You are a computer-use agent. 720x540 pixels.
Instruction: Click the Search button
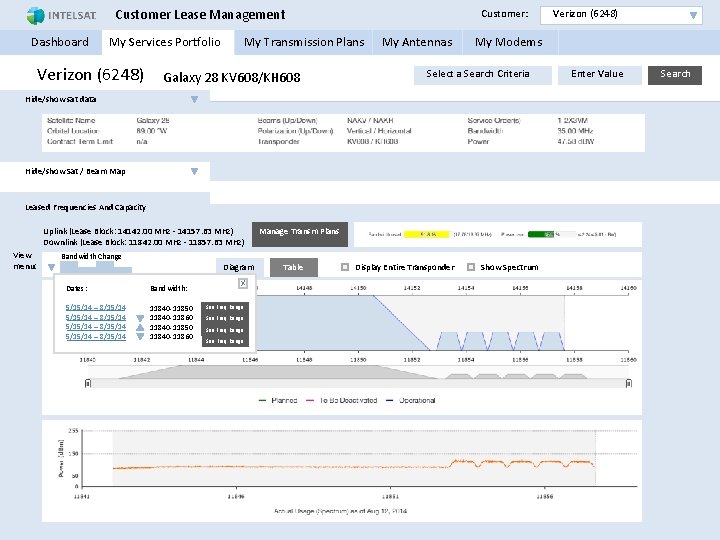[x=675, y=74]
